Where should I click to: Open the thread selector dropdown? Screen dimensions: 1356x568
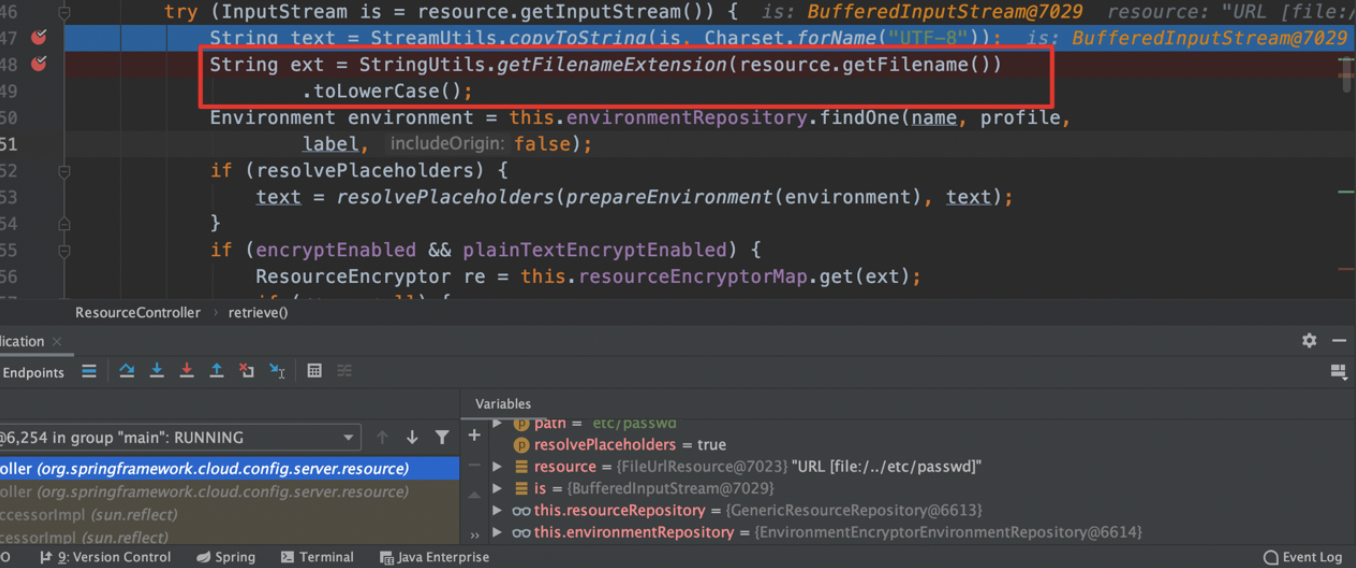(349, 437)
